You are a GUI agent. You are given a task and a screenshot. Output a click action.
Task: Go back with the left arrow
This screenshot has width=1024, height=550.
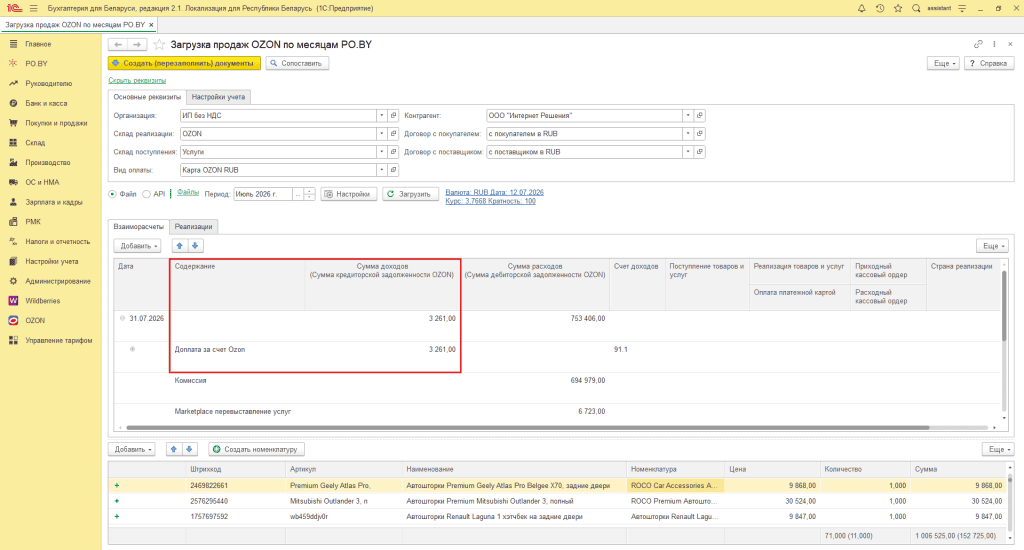pyautogui.click(x=118, y=44)
